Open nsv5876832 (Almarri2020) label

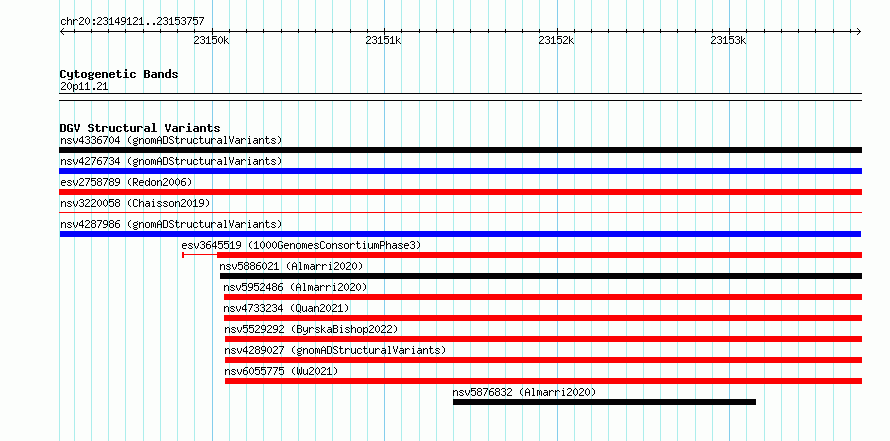click(x=524, y=392)
